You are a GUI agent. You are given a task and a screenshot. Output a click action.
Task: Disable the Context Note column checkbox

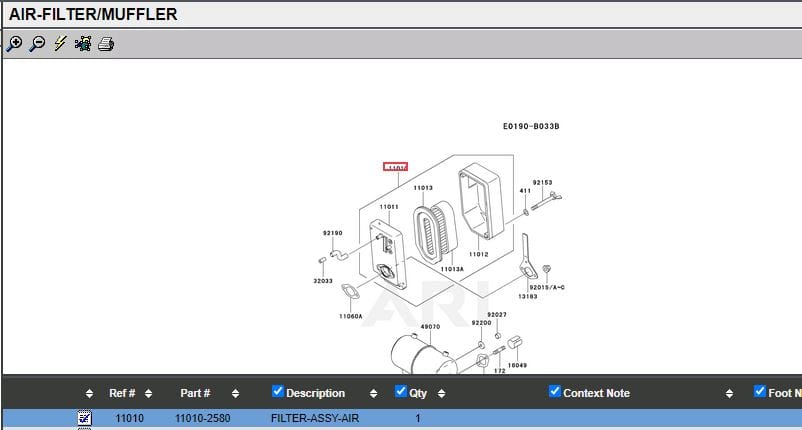pos(555,392)
